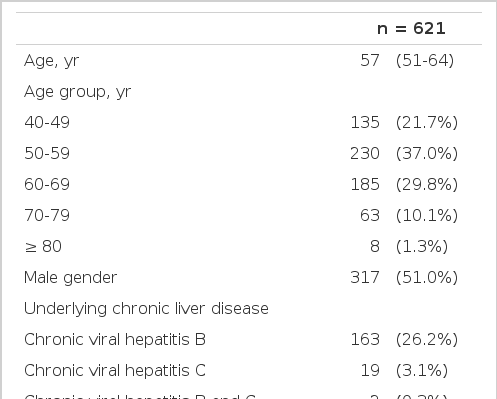
Task: Select the Age, yr row label
Action: [52, 61]
